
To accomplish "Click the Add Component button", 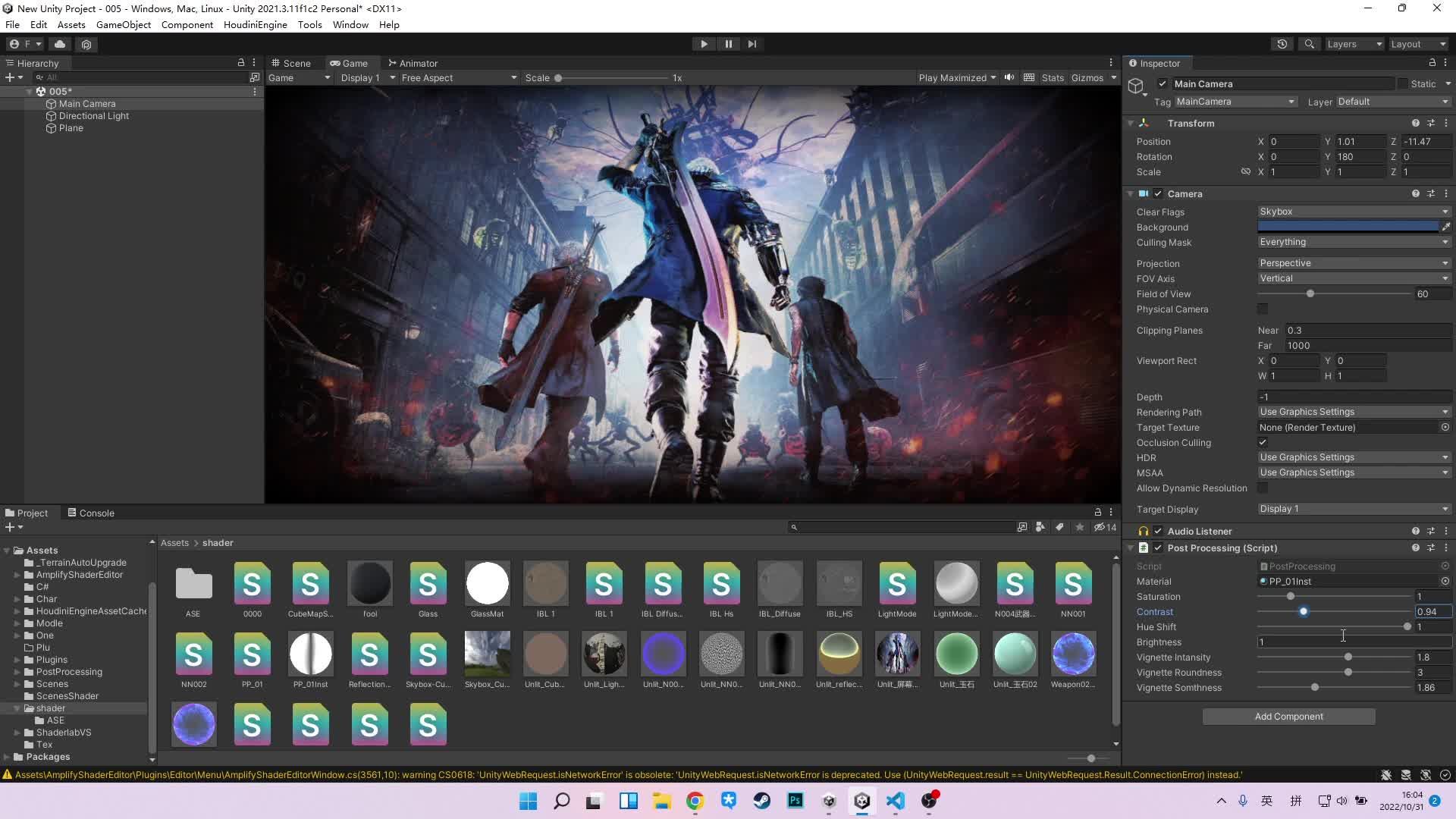I will coord(1288,716).
